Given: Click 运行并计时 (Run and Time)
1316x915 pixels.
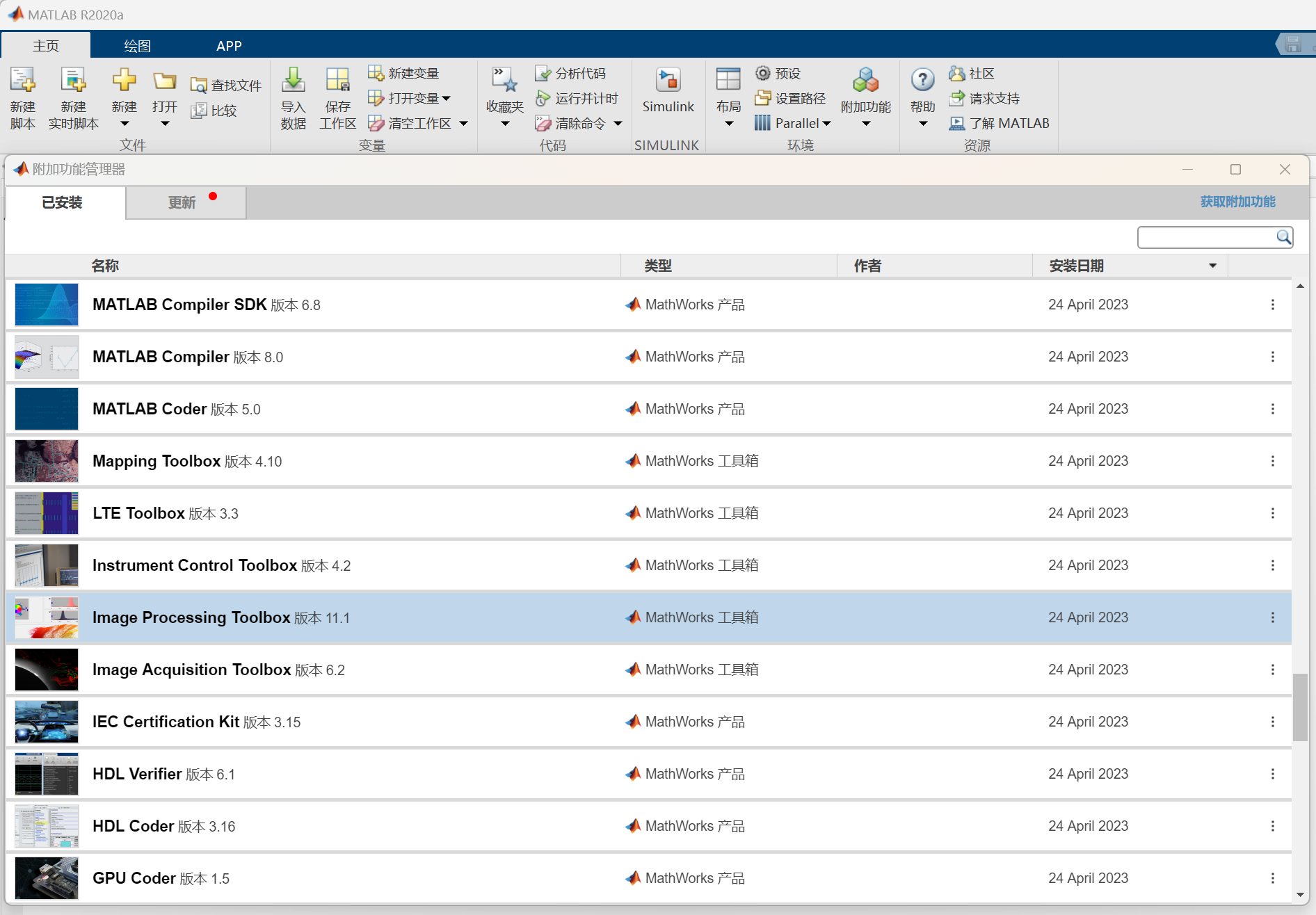Looking at the screenshot, I should pyautogui.click(x=577, y=98).
